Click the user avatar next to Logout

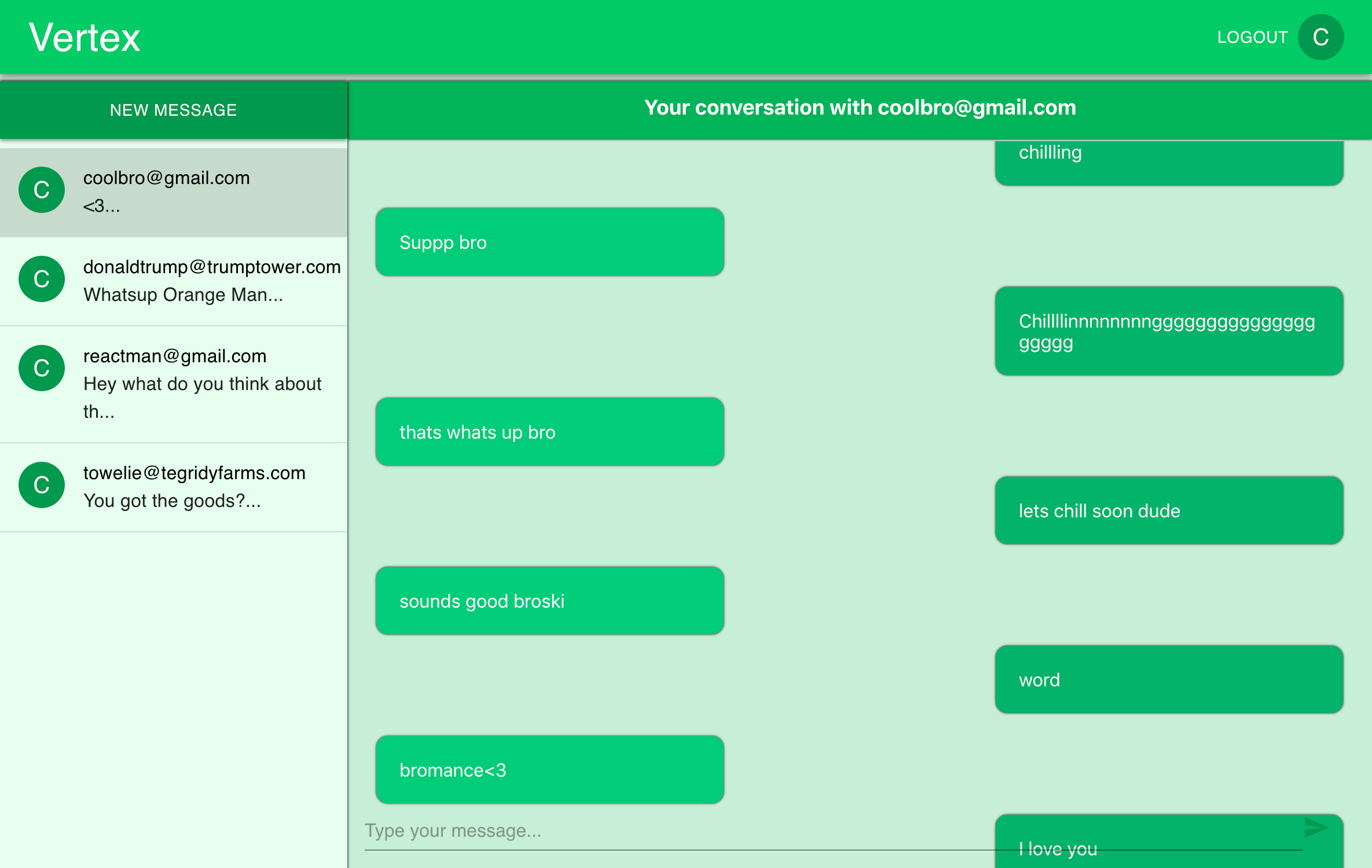click(x=1320, y=38)
